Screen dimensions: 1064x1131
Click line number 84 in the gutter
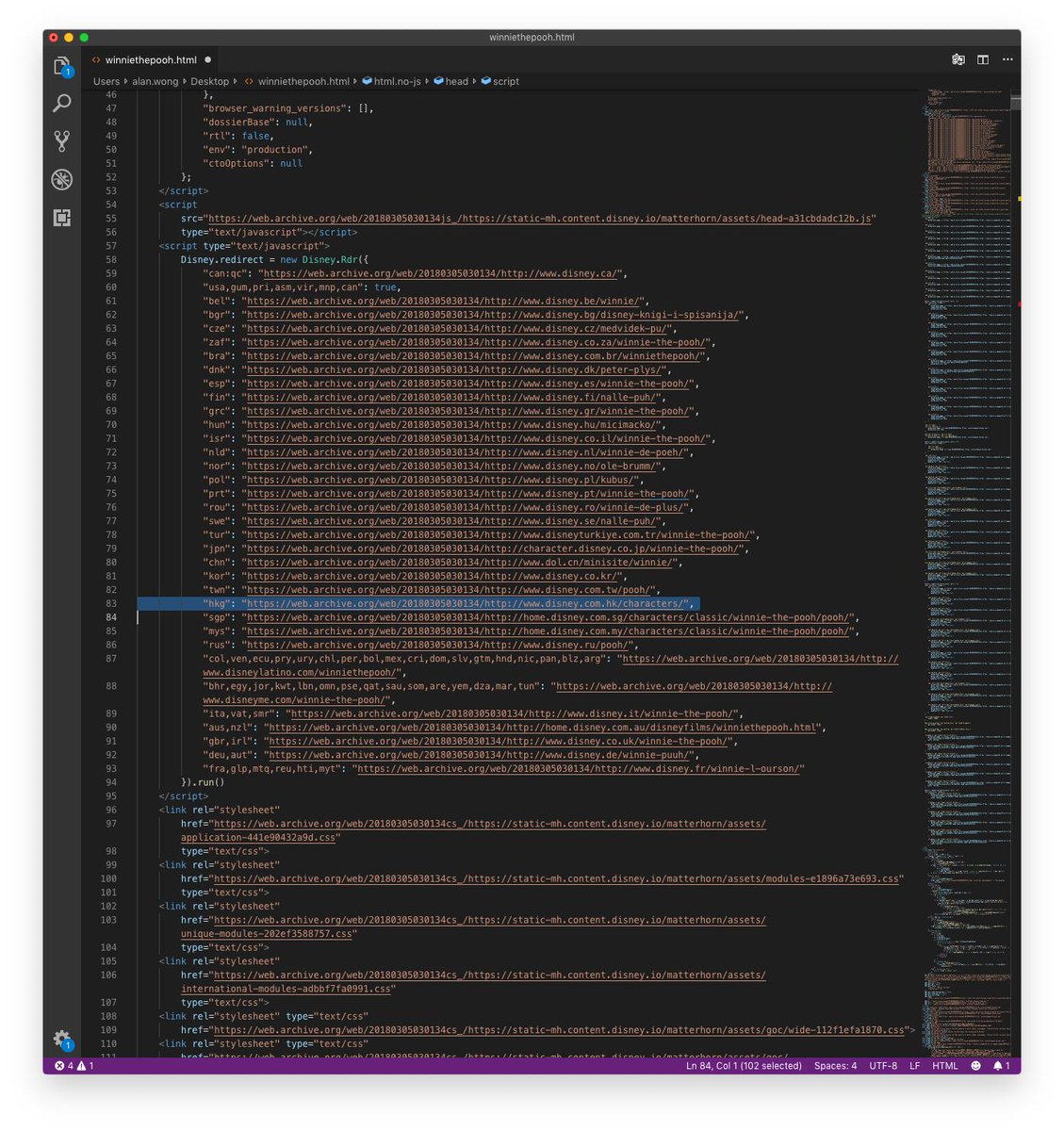click(x=111, y=617)
